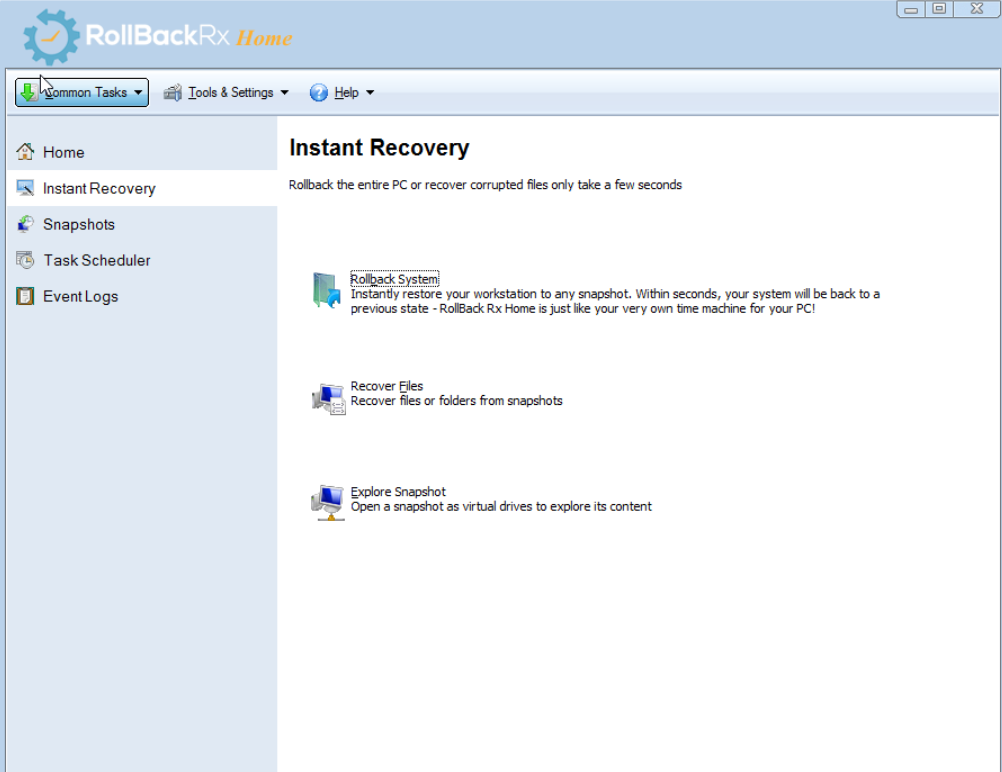Click the RollBack Rx gear logo

[x=50, y=36]
